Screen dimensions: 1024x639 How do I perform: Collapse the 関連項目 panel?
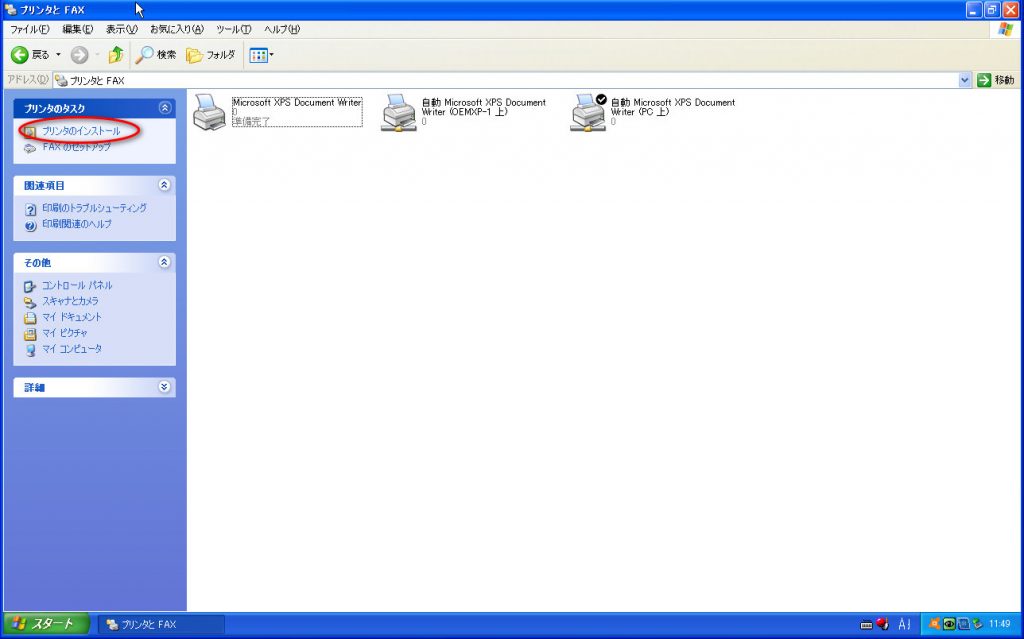tap(165, 185)
